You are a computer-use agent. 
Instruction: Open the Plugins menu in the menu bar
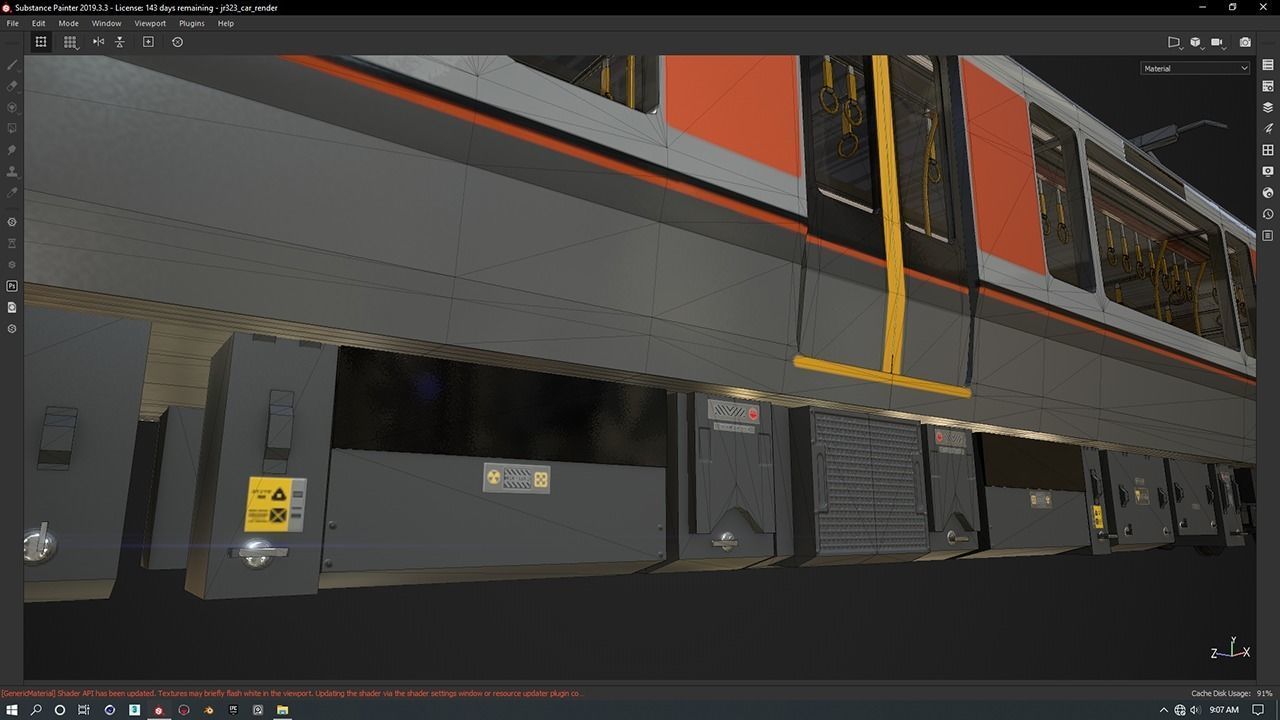[x=191, y=22]
